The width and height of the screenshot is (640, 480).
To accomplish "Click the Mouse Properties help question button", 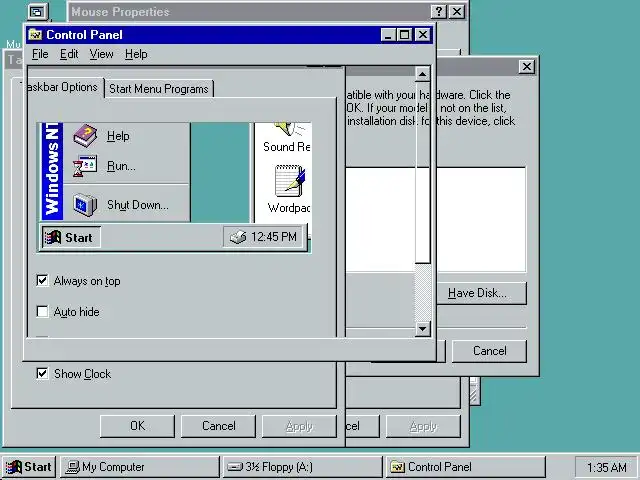I will coord(439,11).
